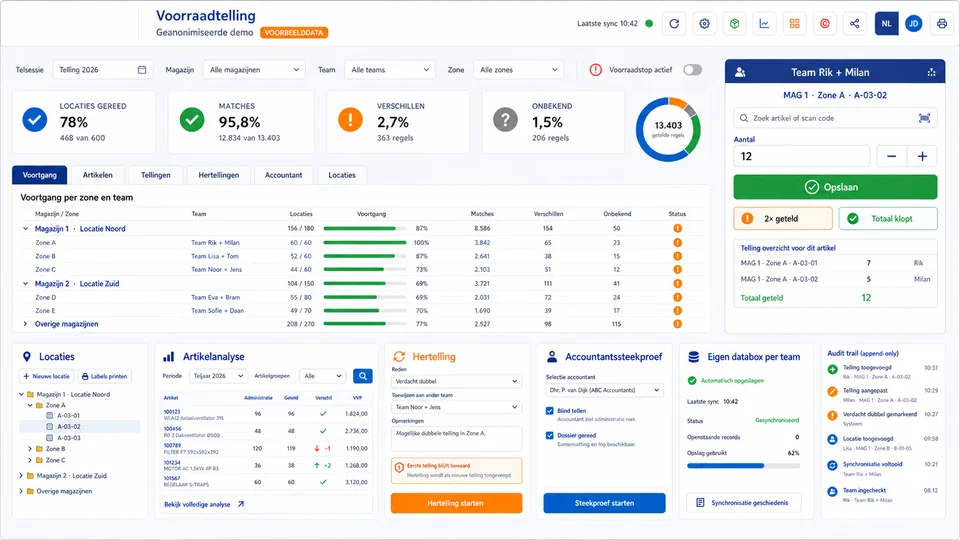Click the Artikelanalyse bar chart icon
This screenshot has height=540, width=960.
pos(169,357)
